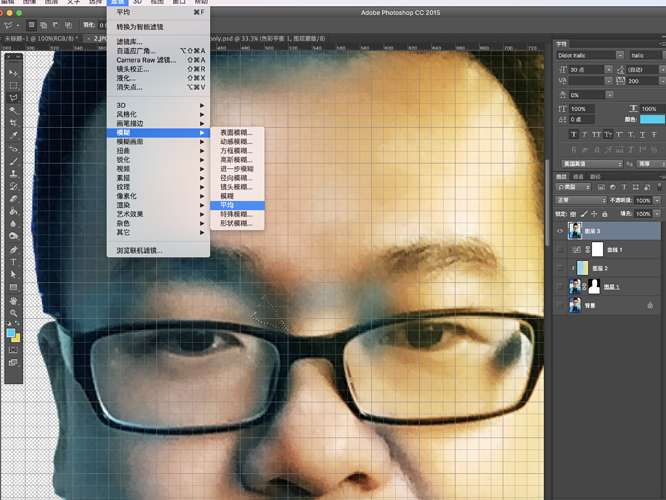Click the 浏览联机滤镜... menu link

(158, 251)
